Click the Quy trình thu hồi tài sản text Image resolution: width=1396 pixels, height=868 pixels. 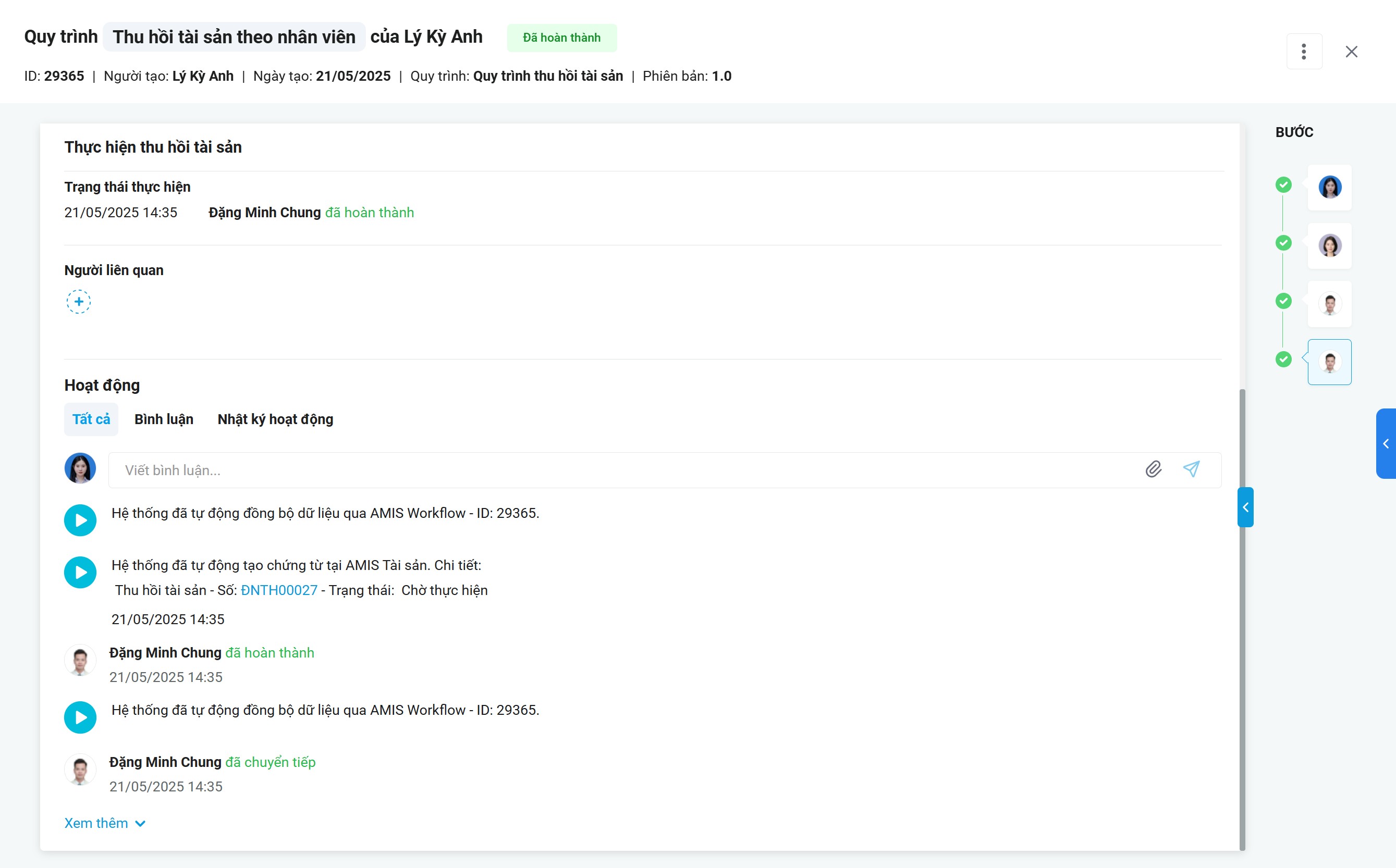point(548,77)
